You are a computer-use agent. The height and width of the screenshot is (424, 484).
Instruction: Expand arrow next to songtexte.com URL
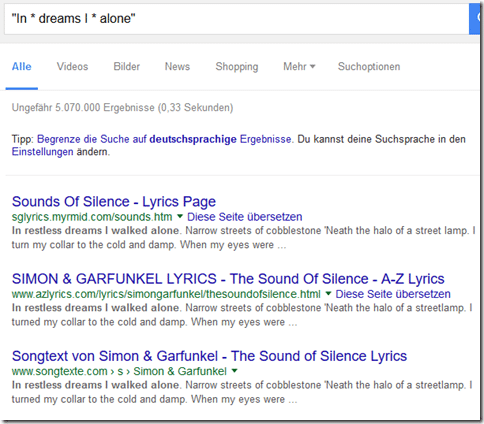tap(234, 371)
